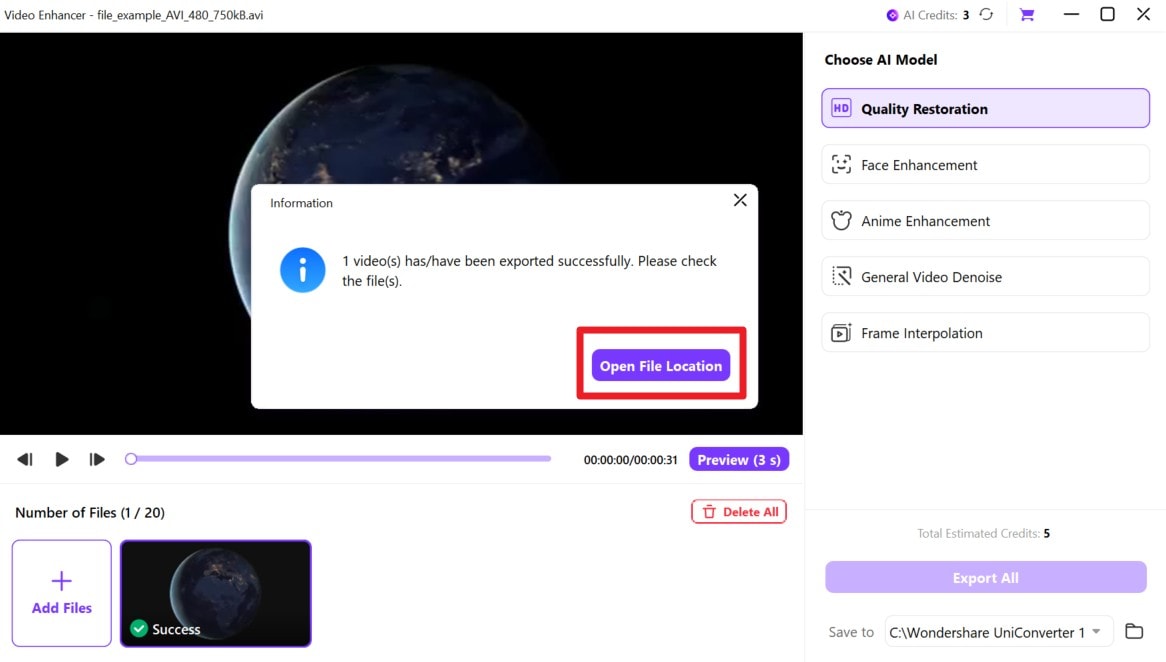
Task: Choose the Anime Enhancement model
Action: [984, 220]
